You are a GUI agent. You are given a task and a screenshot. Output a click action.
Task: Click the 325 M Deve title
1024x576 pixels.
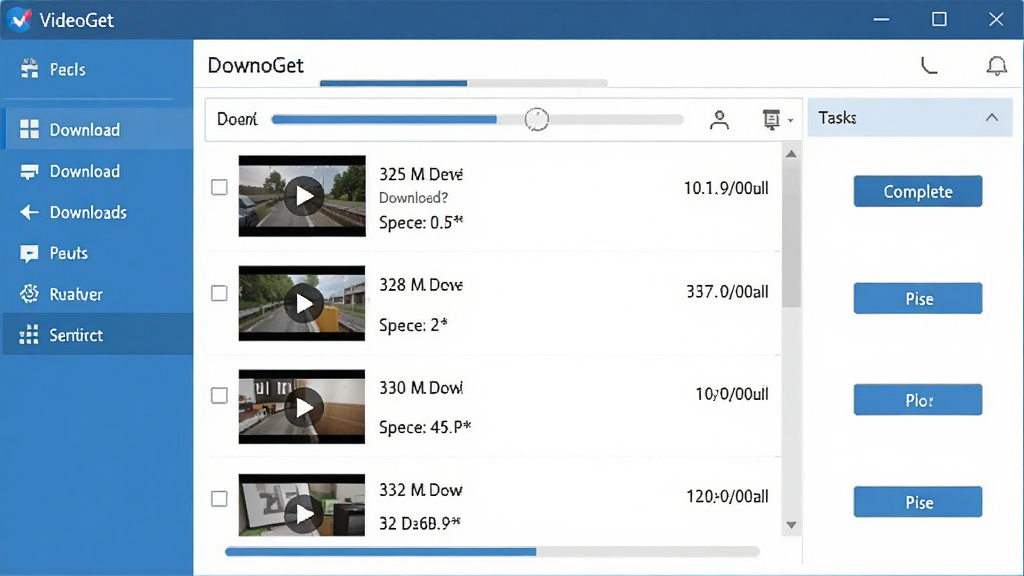(421, 174)
